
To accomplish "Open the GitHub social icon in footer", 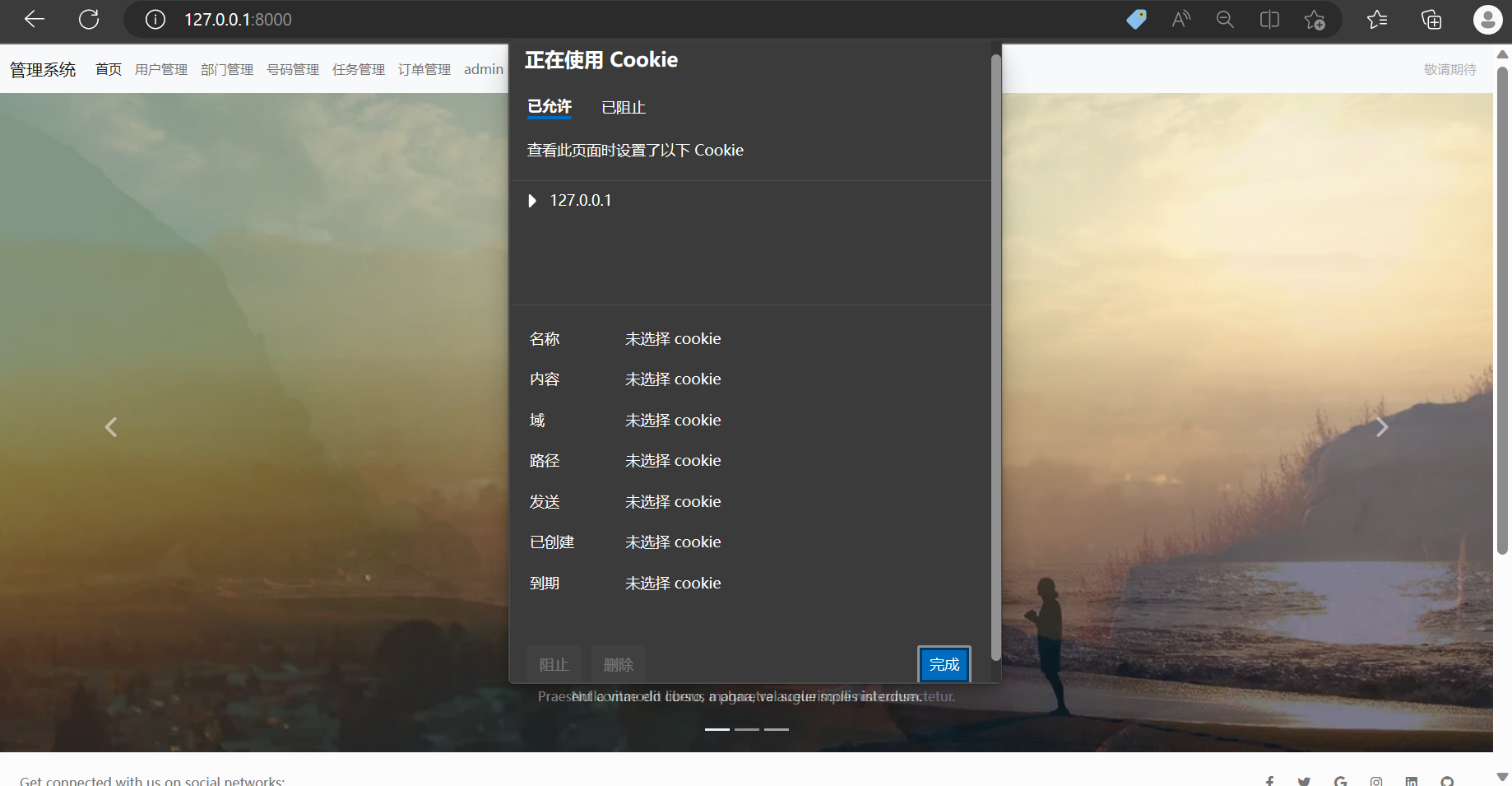I will [x=1447, y=781].
